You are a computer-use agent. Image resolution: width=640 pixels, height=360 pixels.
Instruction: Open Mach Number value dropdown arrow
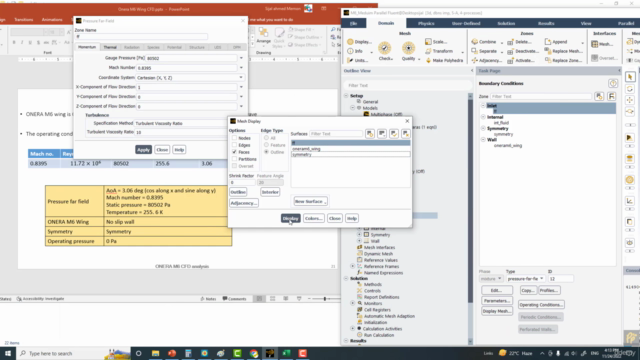click(x=241, y=68)
